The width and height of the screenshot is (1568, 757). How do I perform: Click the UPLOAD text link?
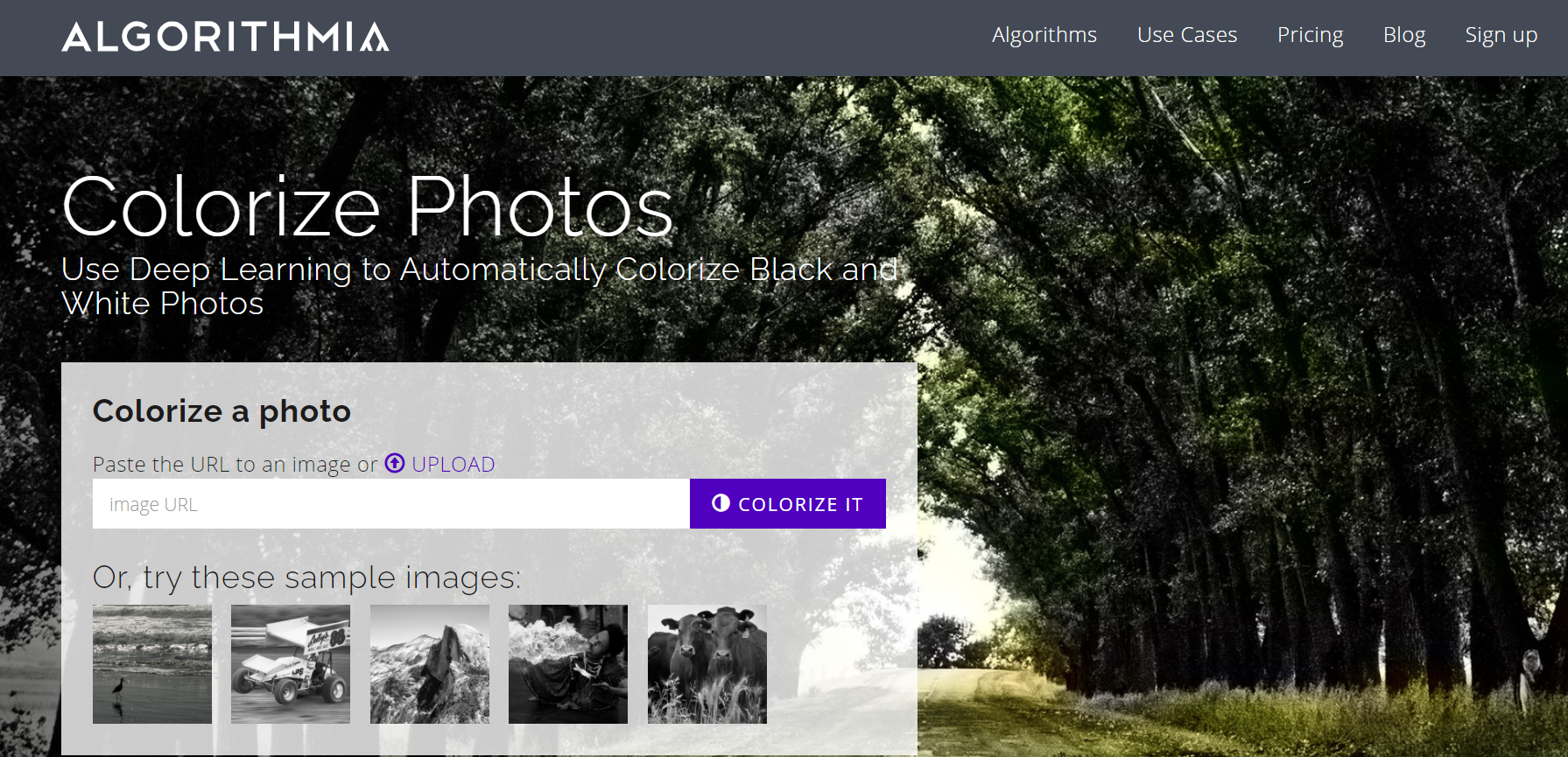pos(453,464)
